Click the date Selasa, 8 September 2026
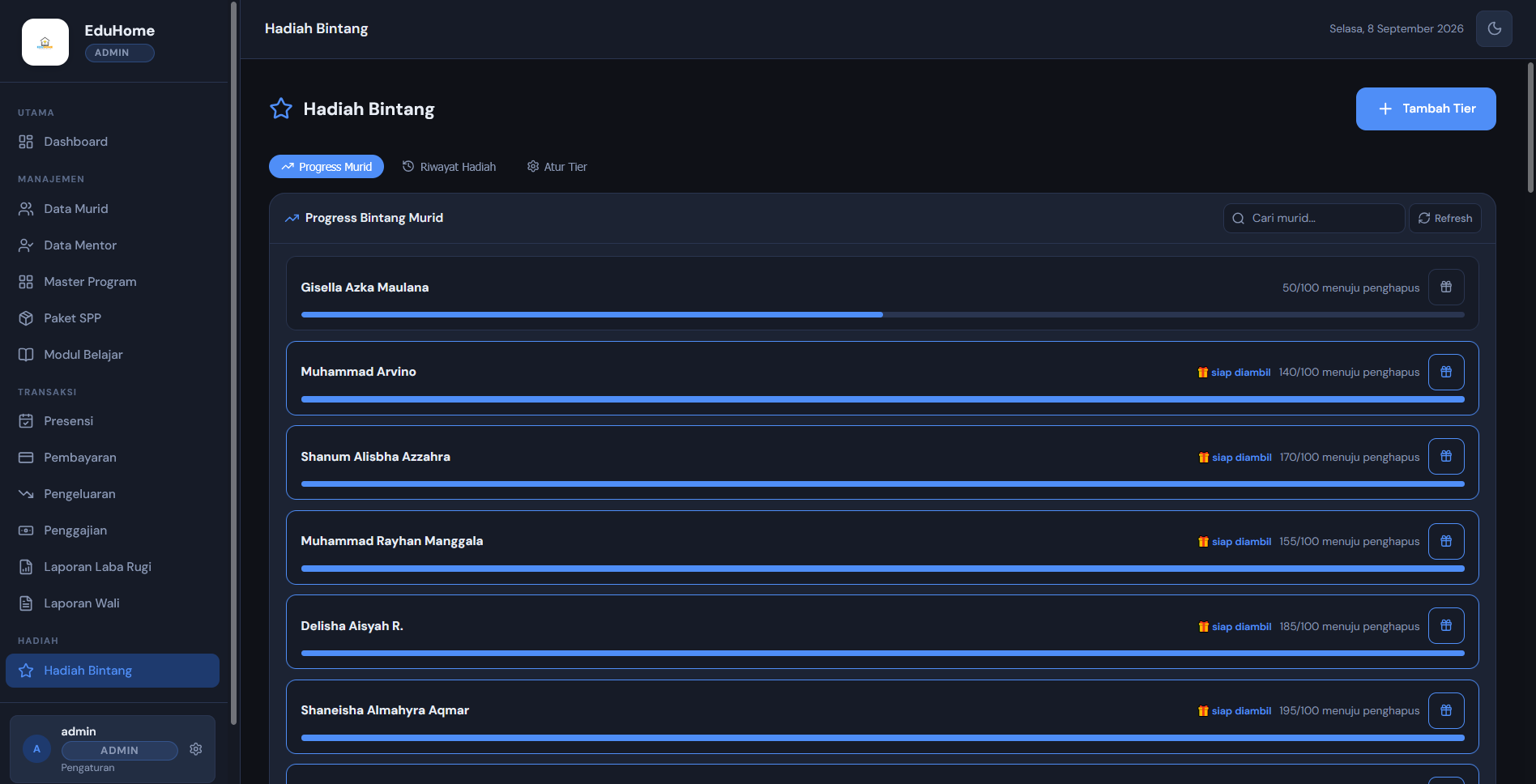Screen dimensions: 1536x784 pos(1396,28)
